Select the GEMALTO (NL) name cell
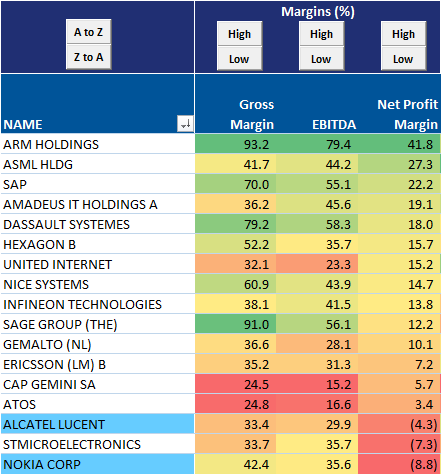 (x=98, y=344)
